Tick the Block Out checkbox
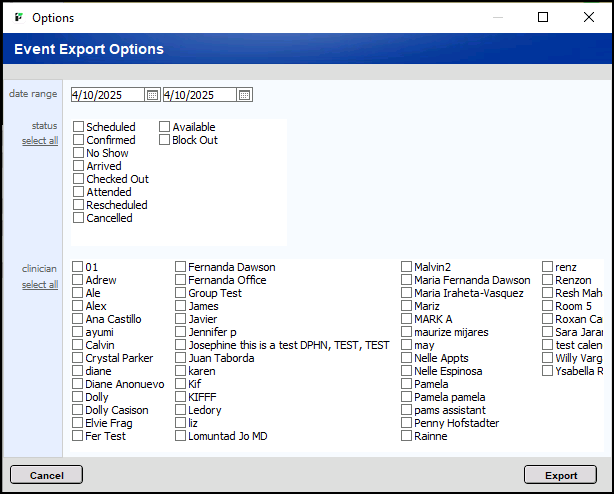614x494 pixels. [165, 141]
